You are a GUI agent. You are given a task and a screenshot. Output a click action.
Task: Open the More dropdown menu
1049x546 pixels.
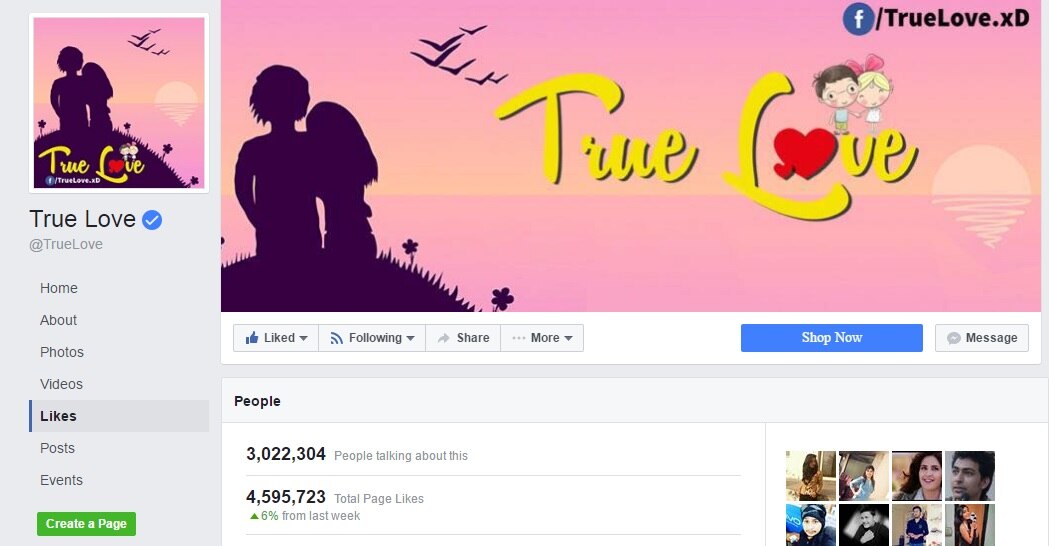tap(543, 338)
